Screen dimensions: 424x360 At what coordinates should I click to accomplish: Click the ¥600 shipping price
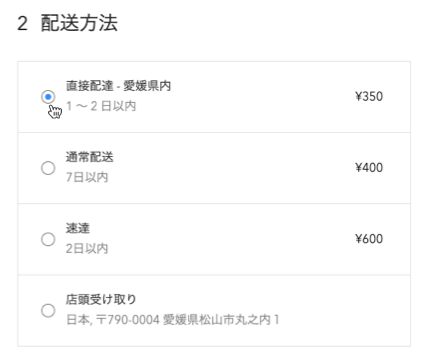tap(369, 239)
